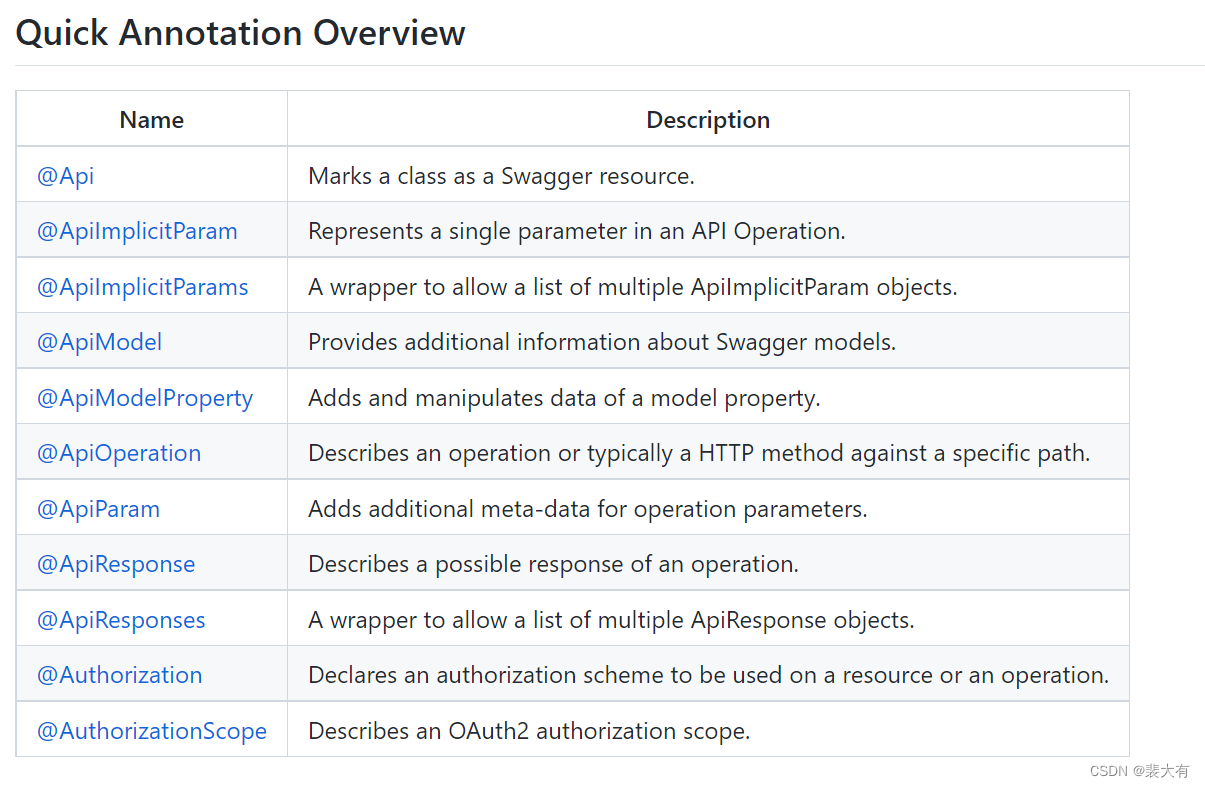Open the @Authorization annotation page

[x=119, y=674]
